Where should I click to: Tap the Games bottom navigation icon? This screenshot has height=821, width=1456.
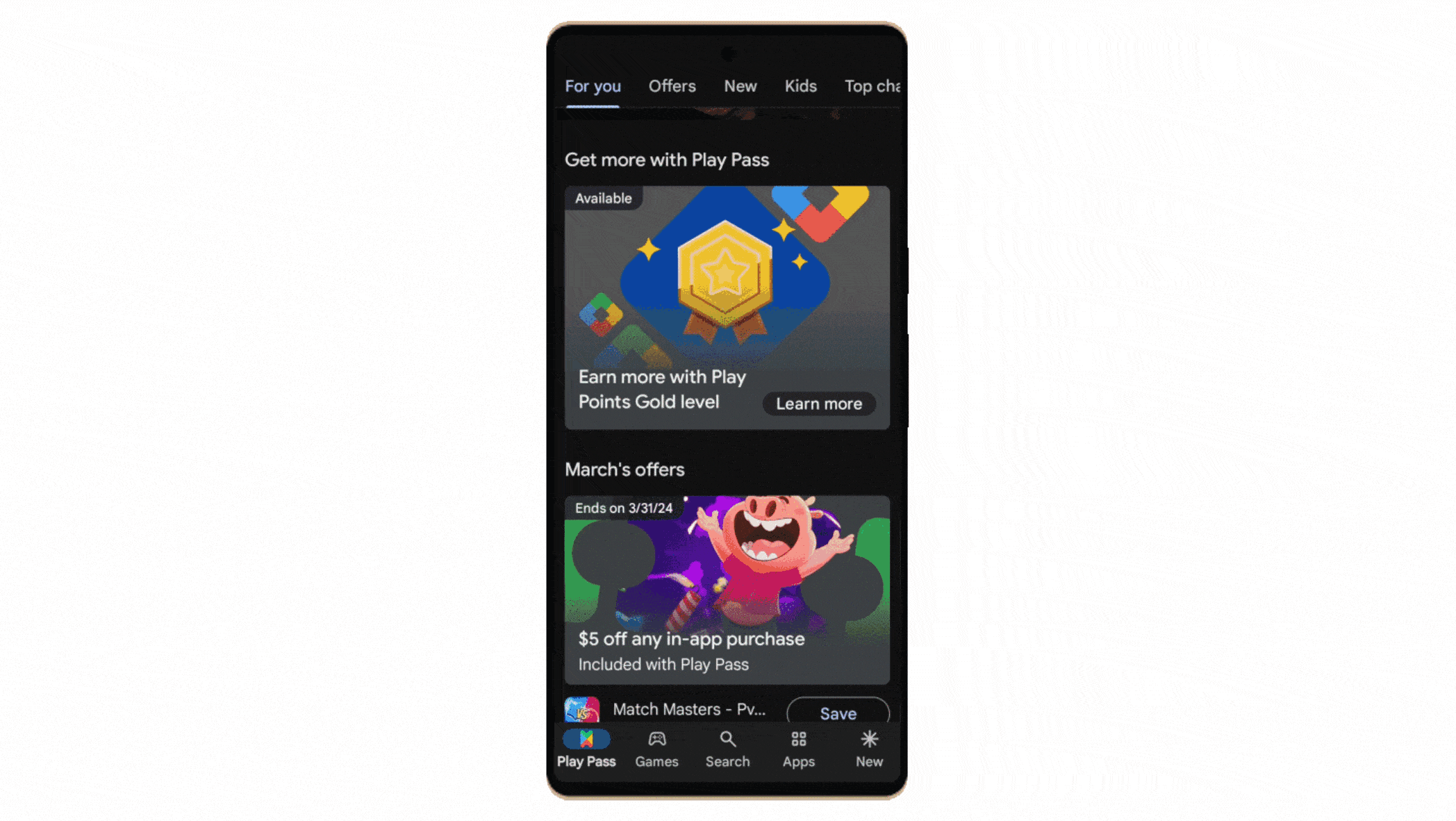[657, 748]
